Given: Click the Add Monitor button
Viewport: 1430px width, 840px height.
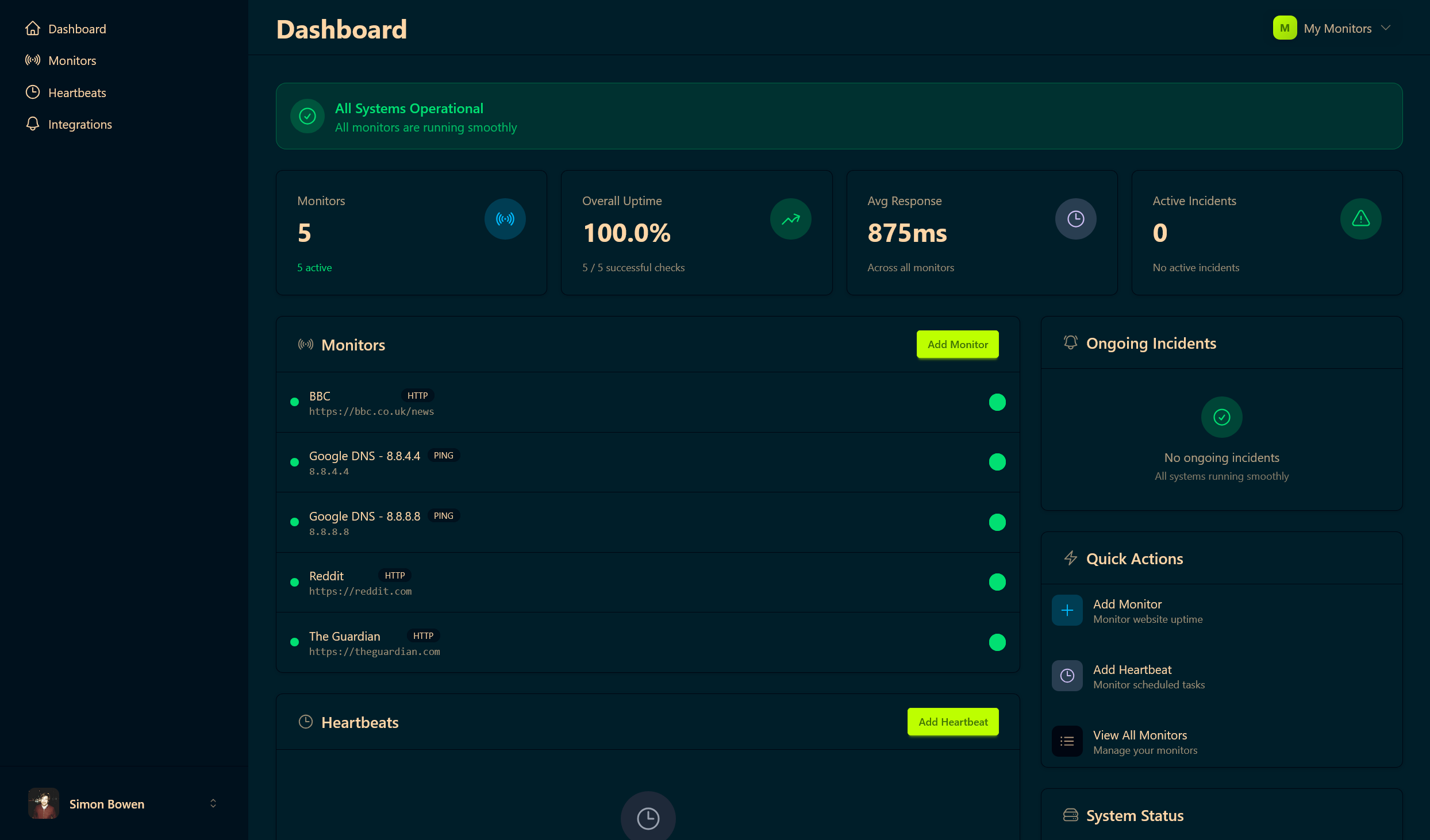Looking at the screenshot, I should pyautogui.click(x=957, y=344).
